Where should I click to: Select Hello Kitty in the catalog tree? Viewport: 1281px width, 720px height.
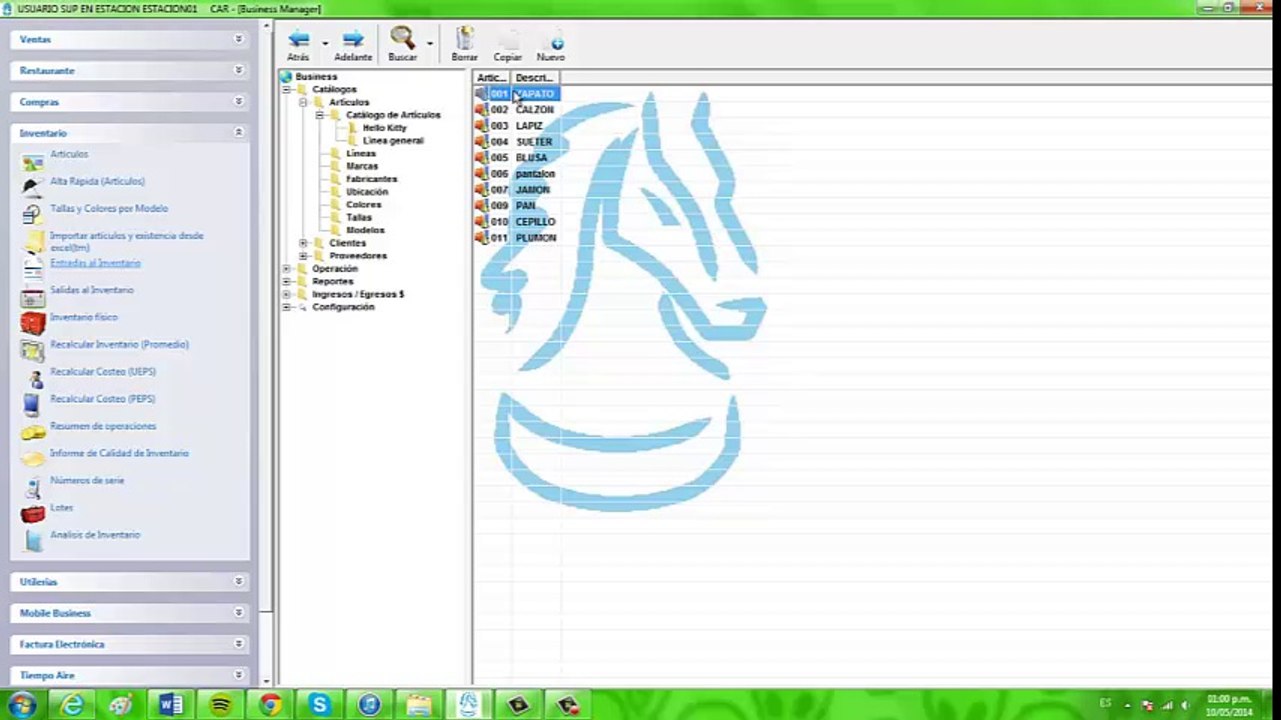(x=384, y=128)
